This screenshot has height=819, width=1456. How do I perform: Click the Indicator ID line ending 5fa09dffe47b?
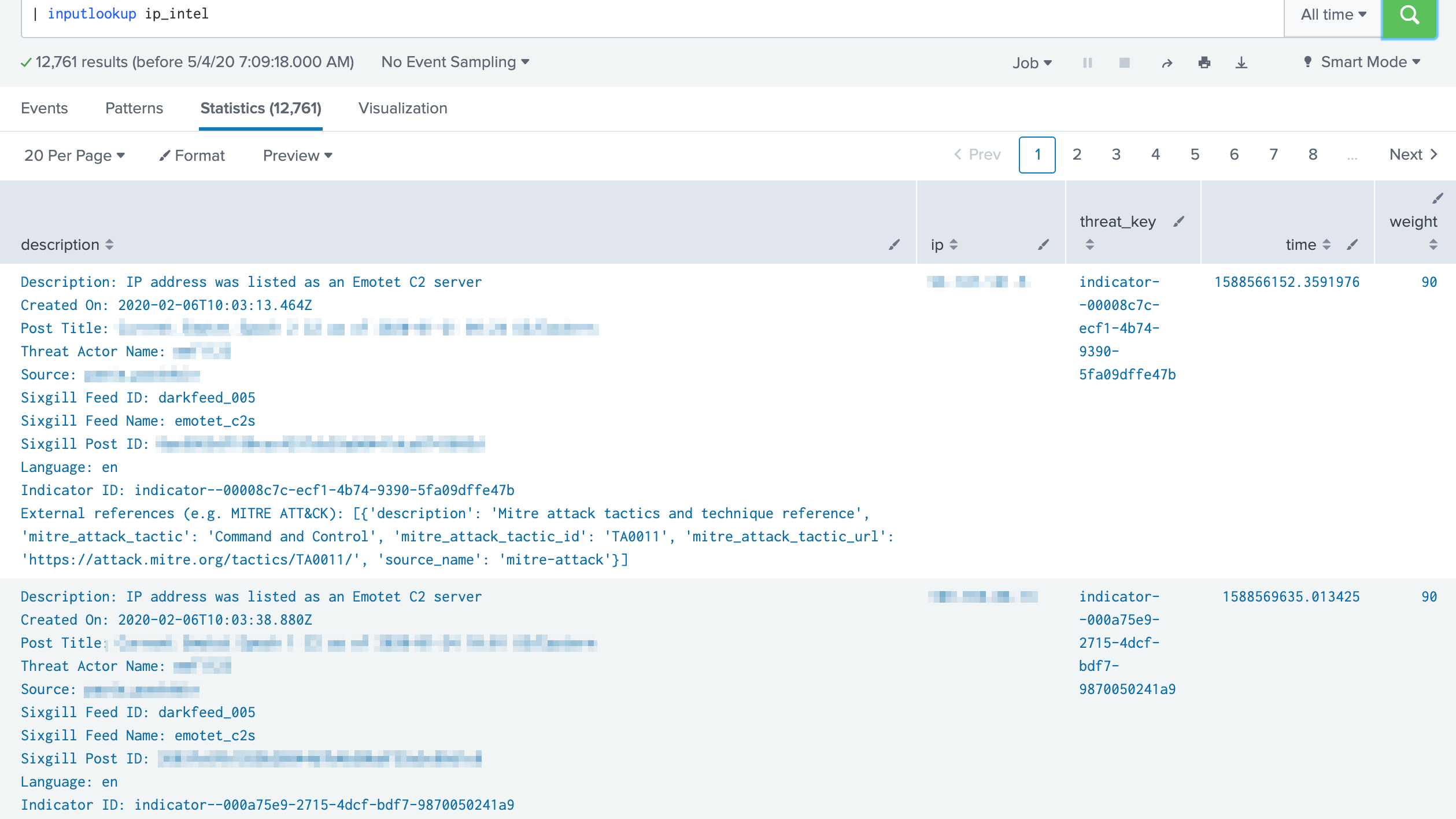[x=268, y=490]
